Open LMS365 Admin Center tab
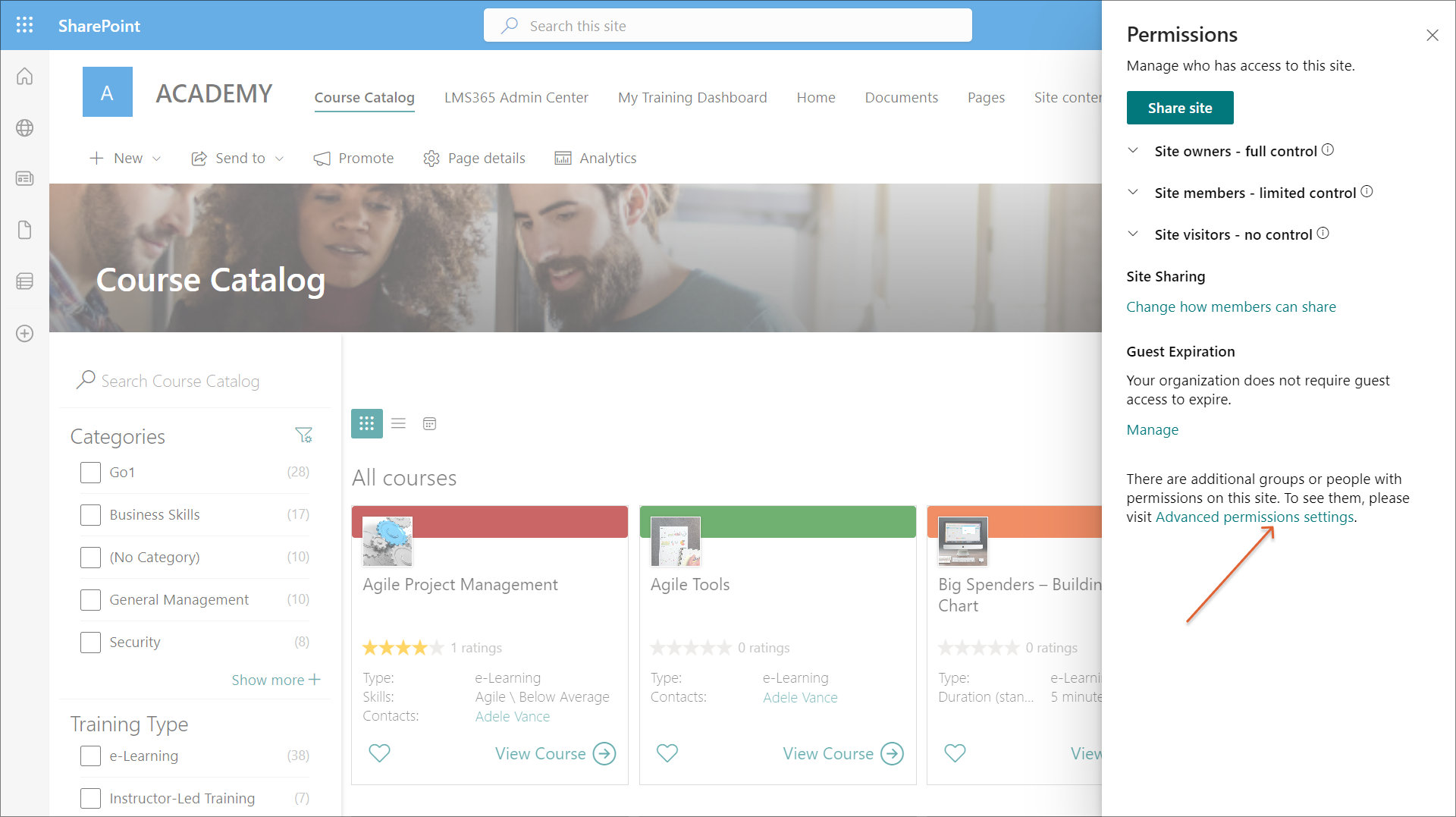The width and height of the screenshot is (1456, 817). [x=516, y=97]
